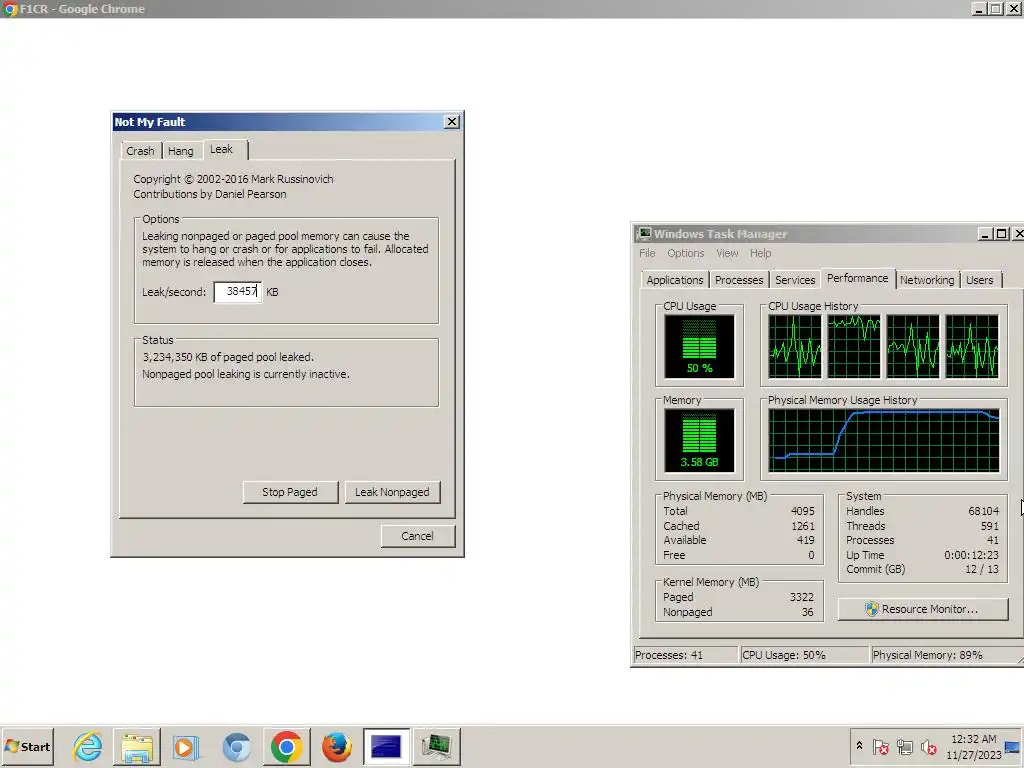The height and width of the screenshot is (768, 1024).
Task: Click the Available value 419
Action: pos(805,540)
